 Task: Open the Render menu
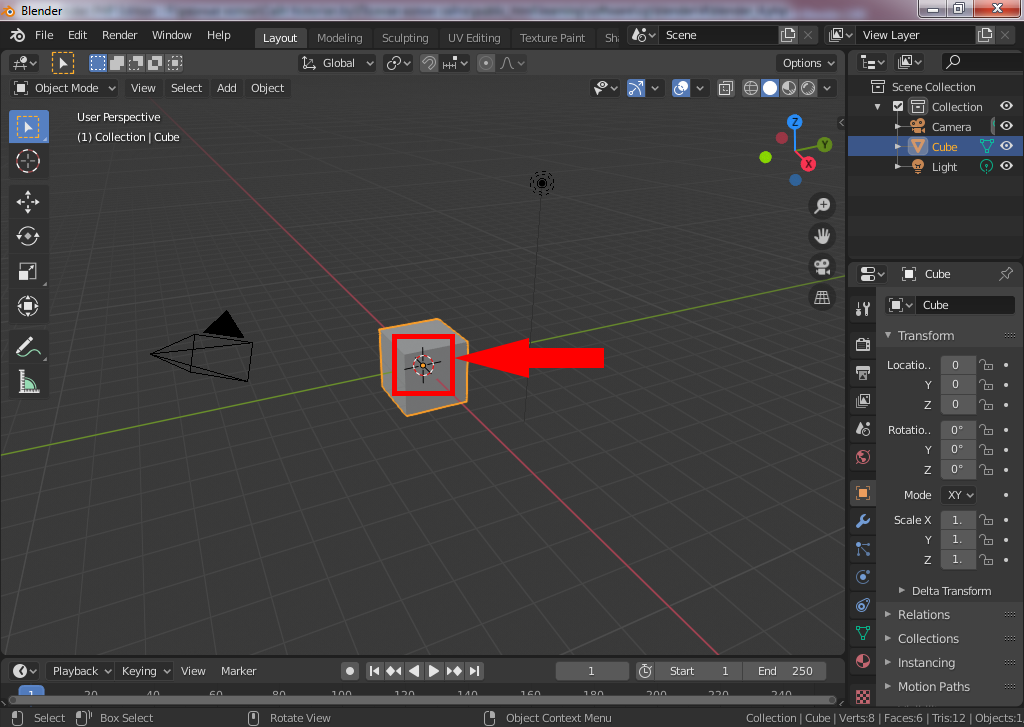coord(120,35)
